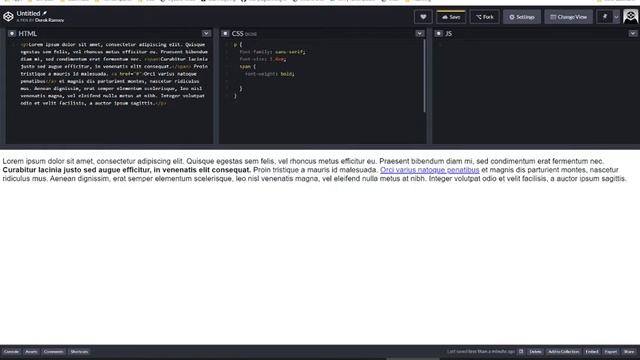Click inside the empty JS editor

(x=535, y=92)
